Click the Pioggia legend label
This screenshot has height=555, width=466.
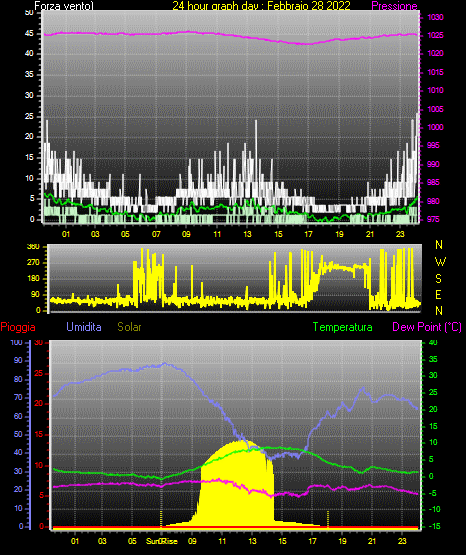(18, 327)
